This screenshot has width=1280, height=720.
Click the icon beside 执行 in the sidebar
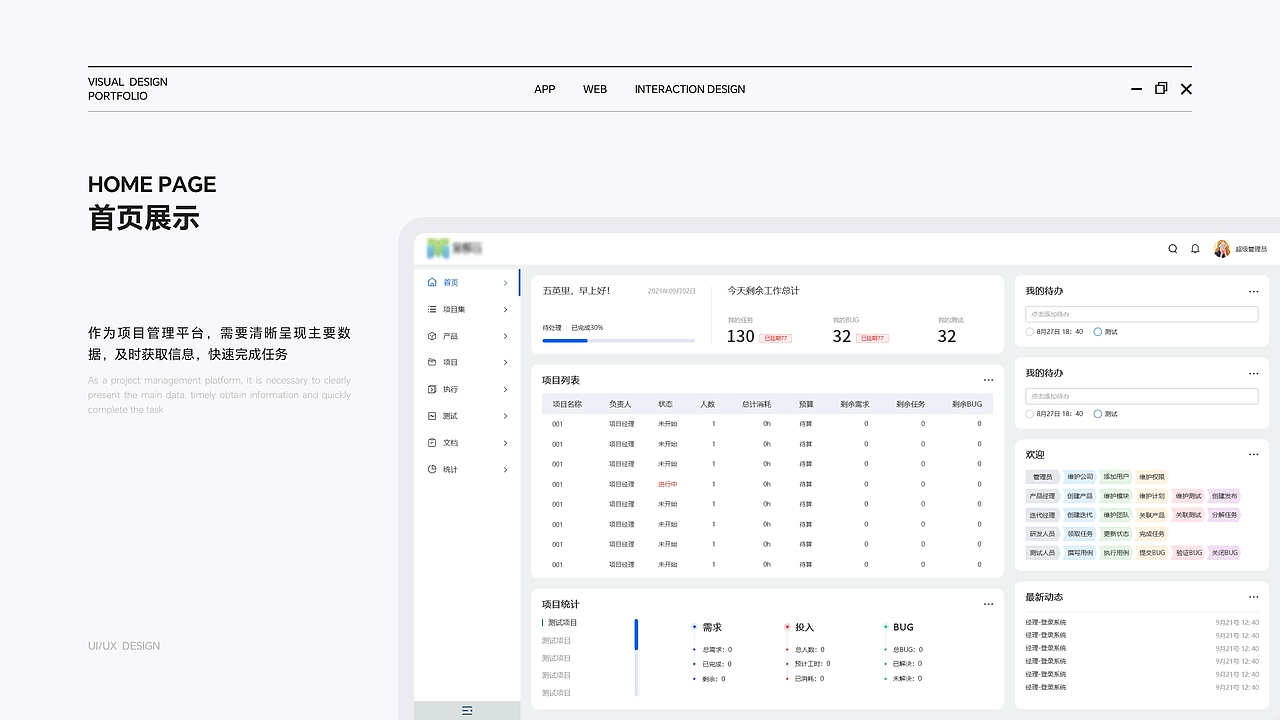click(432, 389)
